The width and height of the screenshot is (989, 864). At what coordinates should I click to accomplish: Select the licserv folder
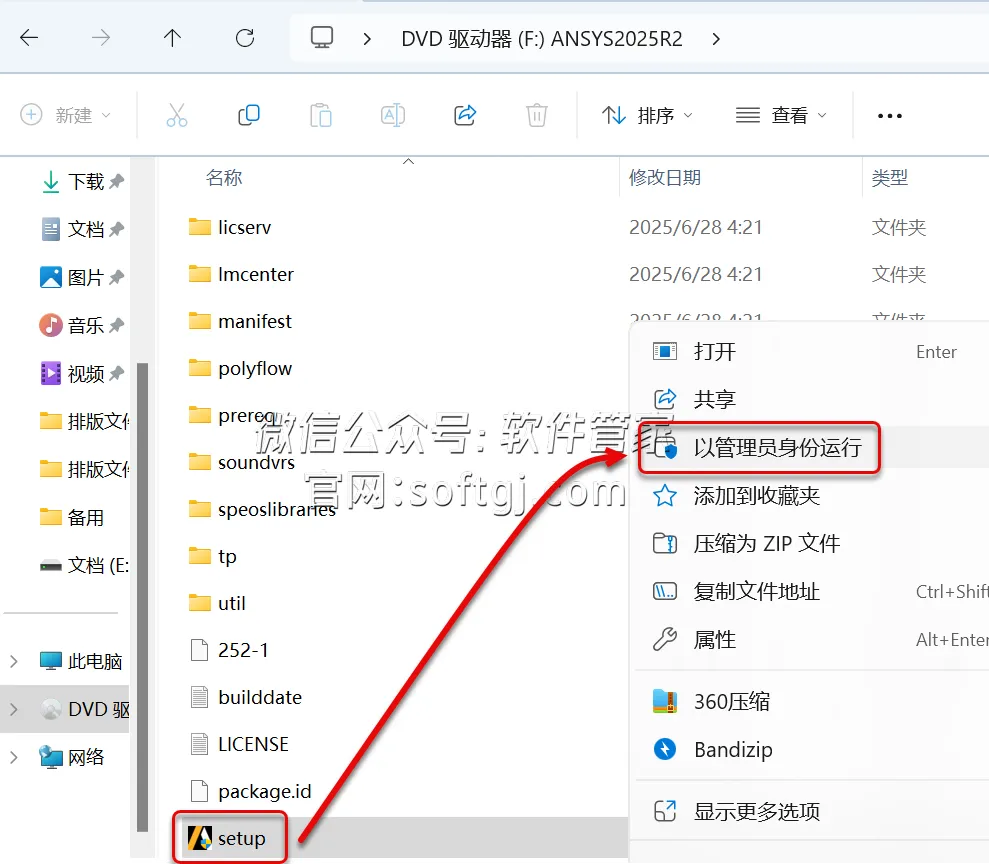[230, 227]
